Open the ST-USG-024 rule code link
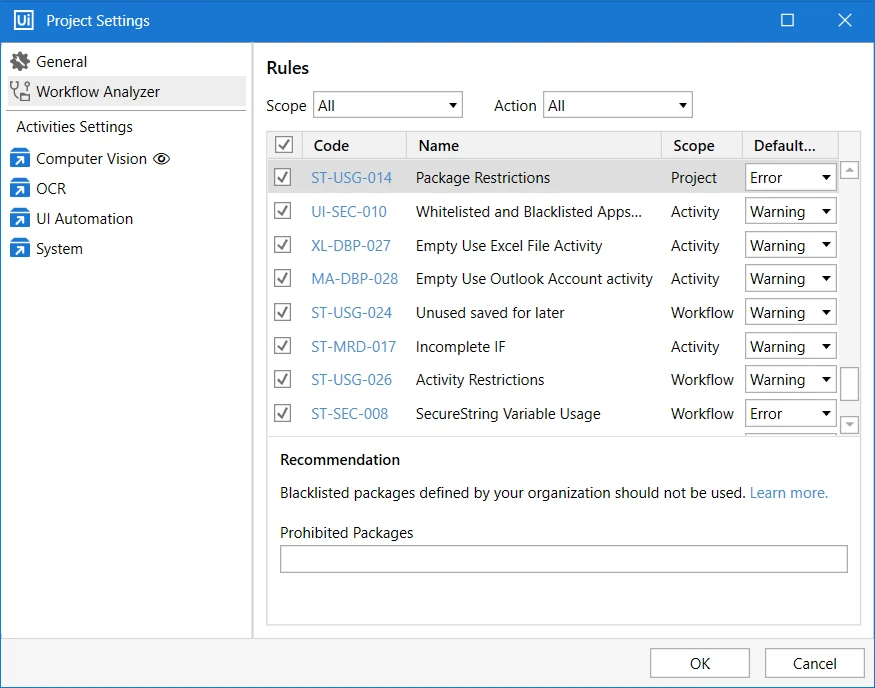 pyautogui.click(x=351, y=312)
